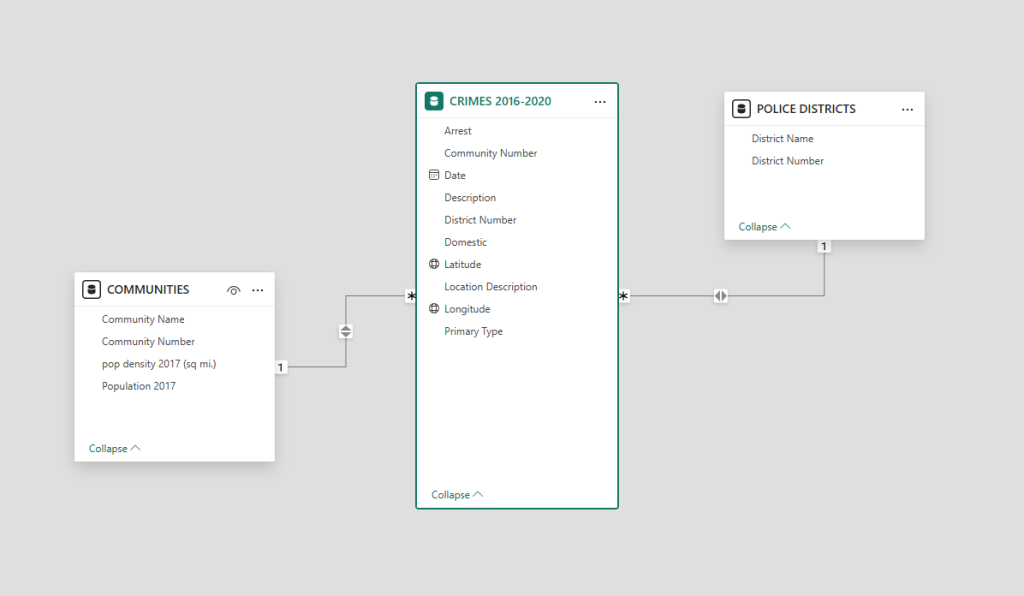The image size is (1024, 596).
Task: Click the CRIMES 2016-2020 table icon
Action: pos(434,101)
